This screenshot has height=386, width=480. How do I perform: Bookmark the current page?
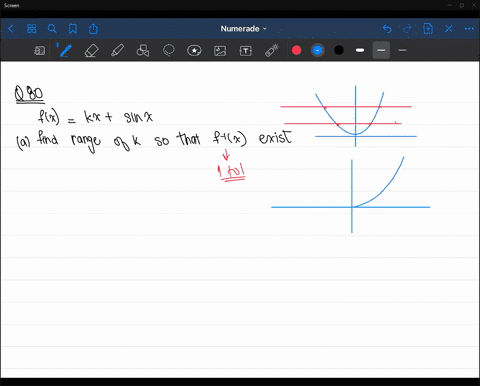pyautogui.click(x=73, y=29)
